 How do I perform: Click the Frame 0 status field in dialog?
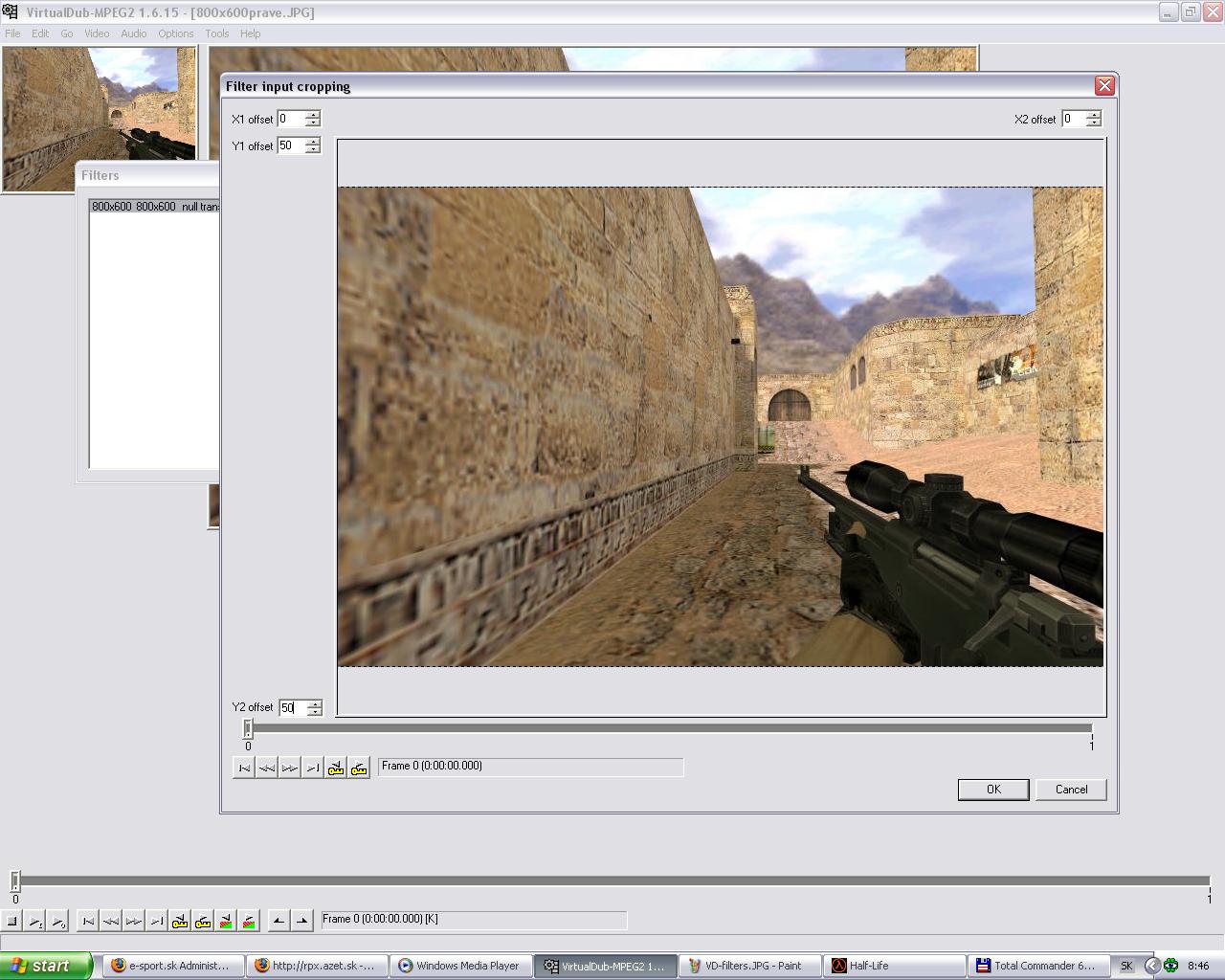coord(531,767)
